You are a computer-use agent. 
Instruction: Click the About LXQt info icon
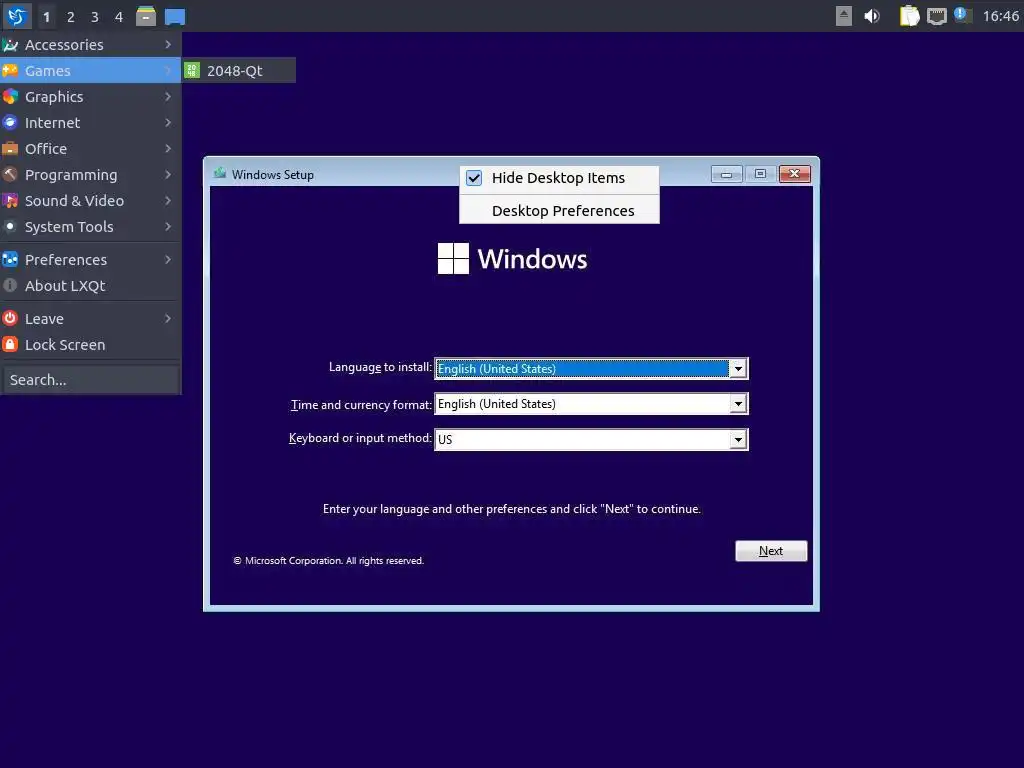(10, 285)
